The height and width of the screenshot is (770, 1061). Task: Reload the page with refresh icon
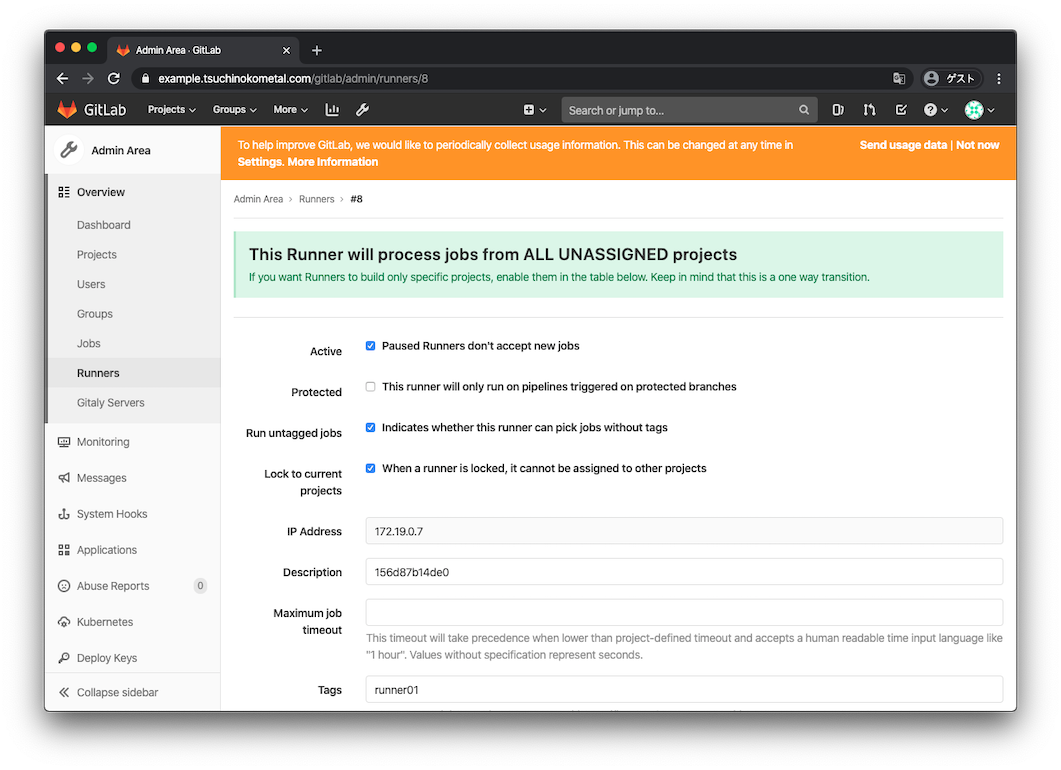click(114, 78)
